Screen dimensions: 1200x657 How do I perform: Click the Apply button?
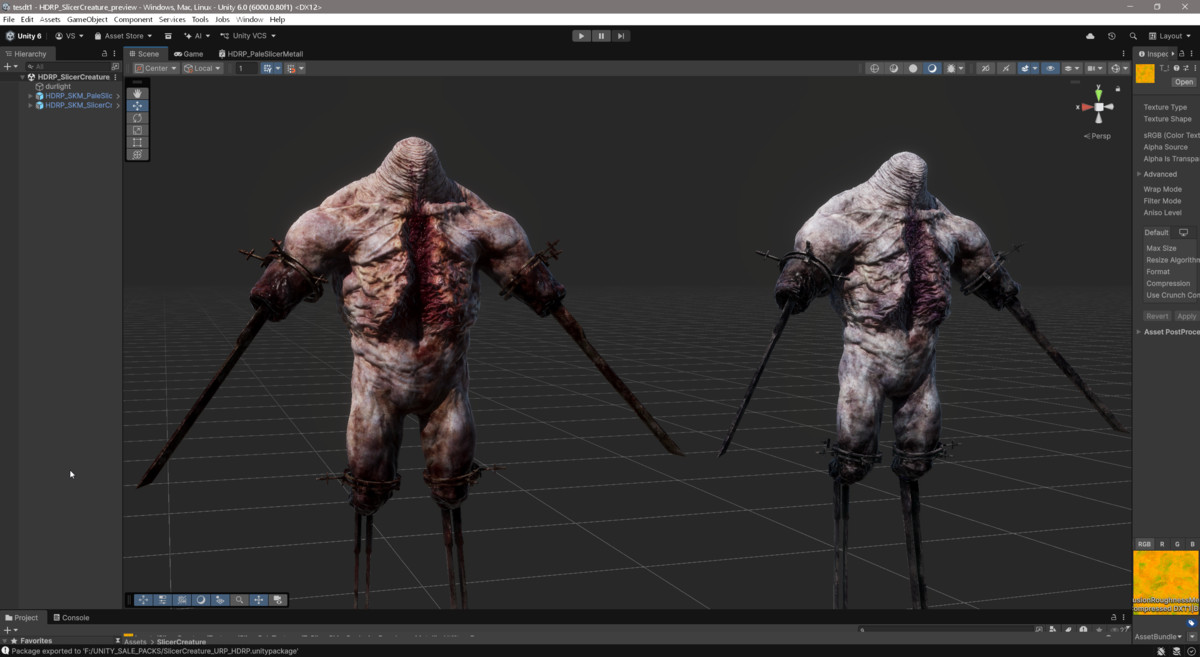point(1186,316)
